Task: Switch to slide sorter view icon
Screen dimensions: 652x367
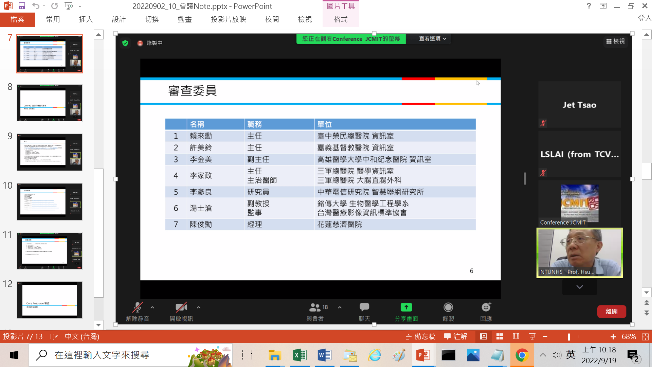Action: [499, 336]
